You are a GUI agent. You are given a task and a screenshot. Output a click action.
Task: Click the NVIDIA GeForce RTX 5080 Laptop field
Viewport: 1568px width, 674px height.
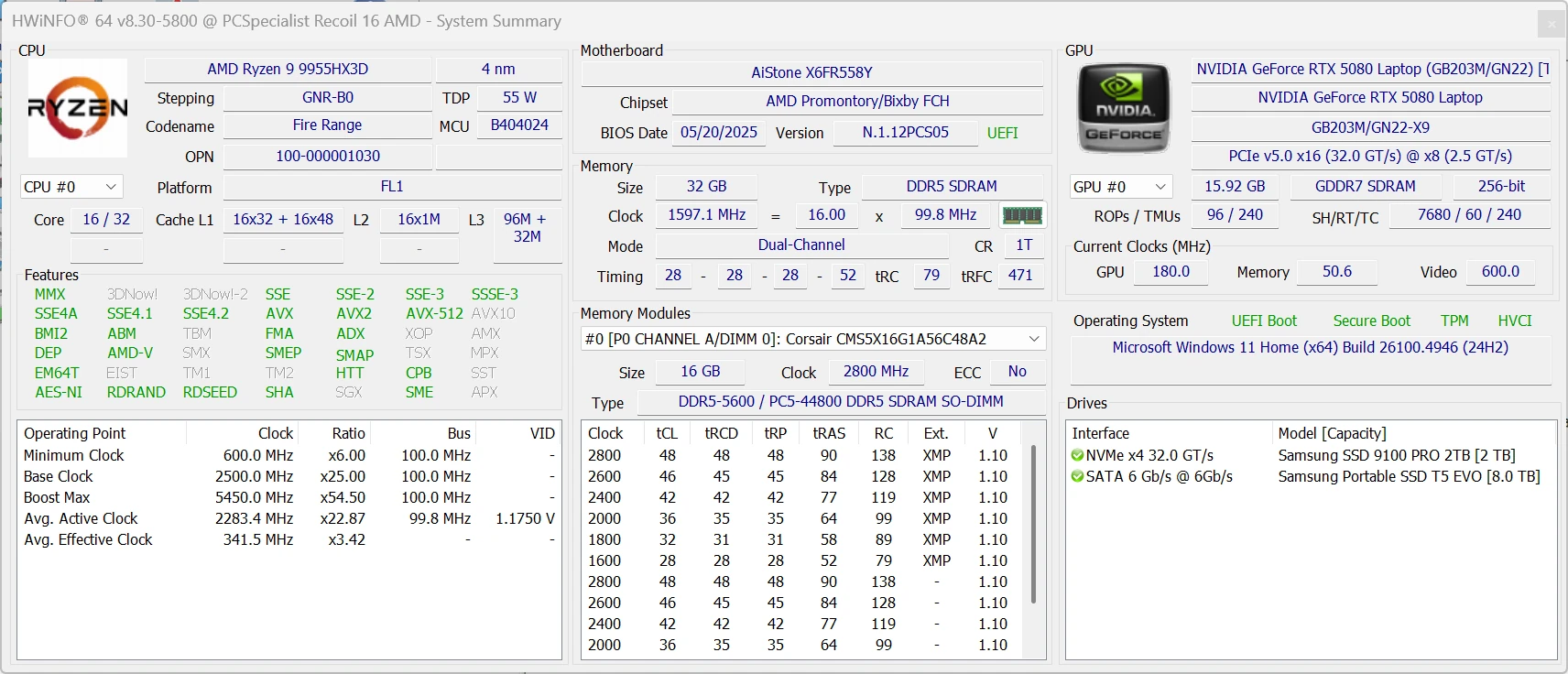(1369, 98)
